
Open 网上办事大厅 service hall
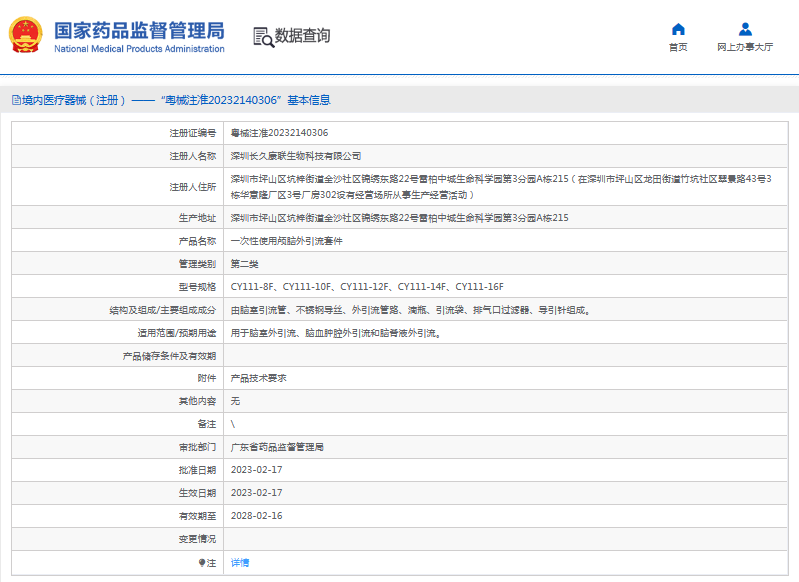pyautogui.click(x=745, y=47)
